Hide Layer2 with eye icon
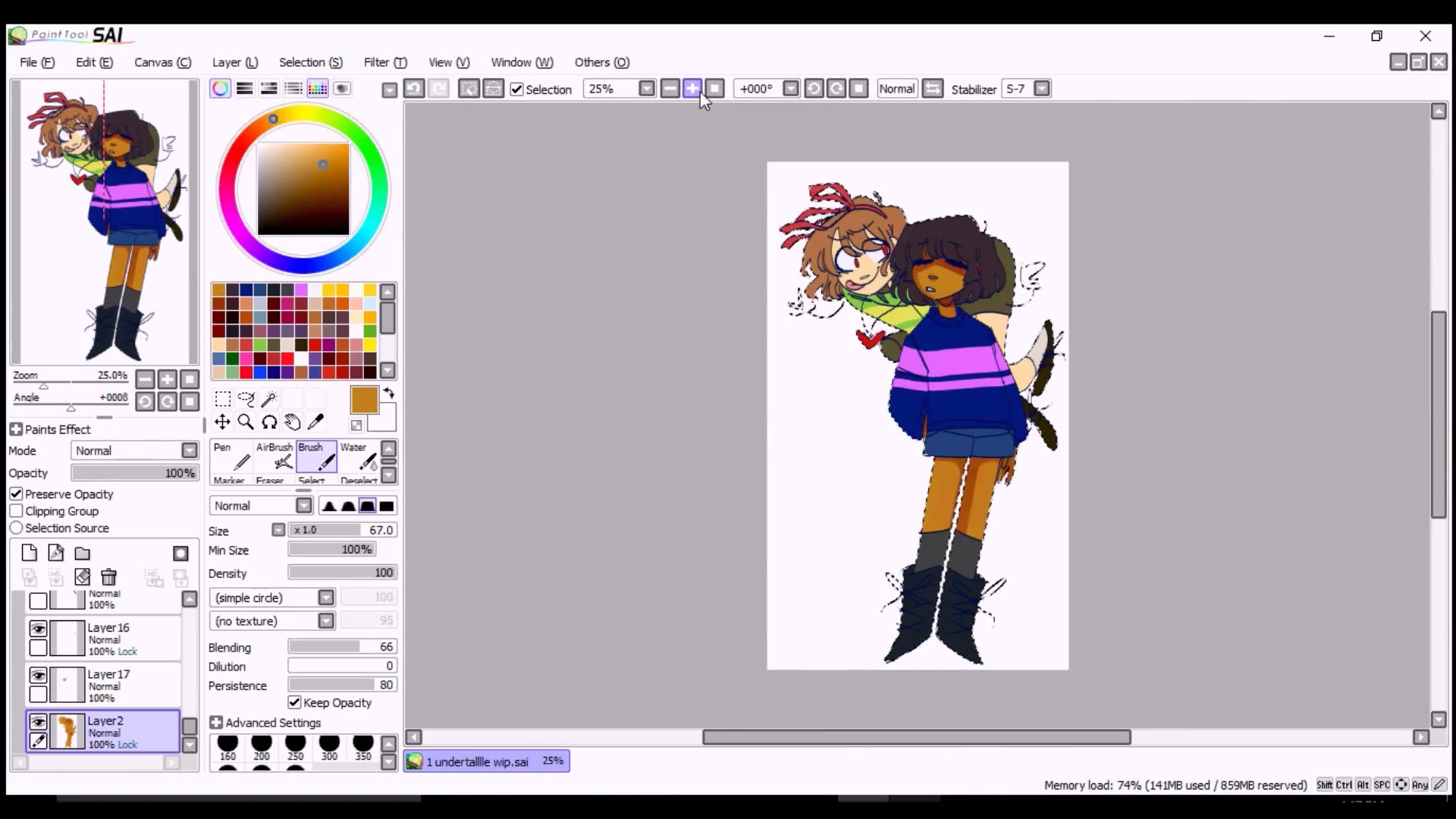This screenshot has width=1456, height=819. click(38, 722)
